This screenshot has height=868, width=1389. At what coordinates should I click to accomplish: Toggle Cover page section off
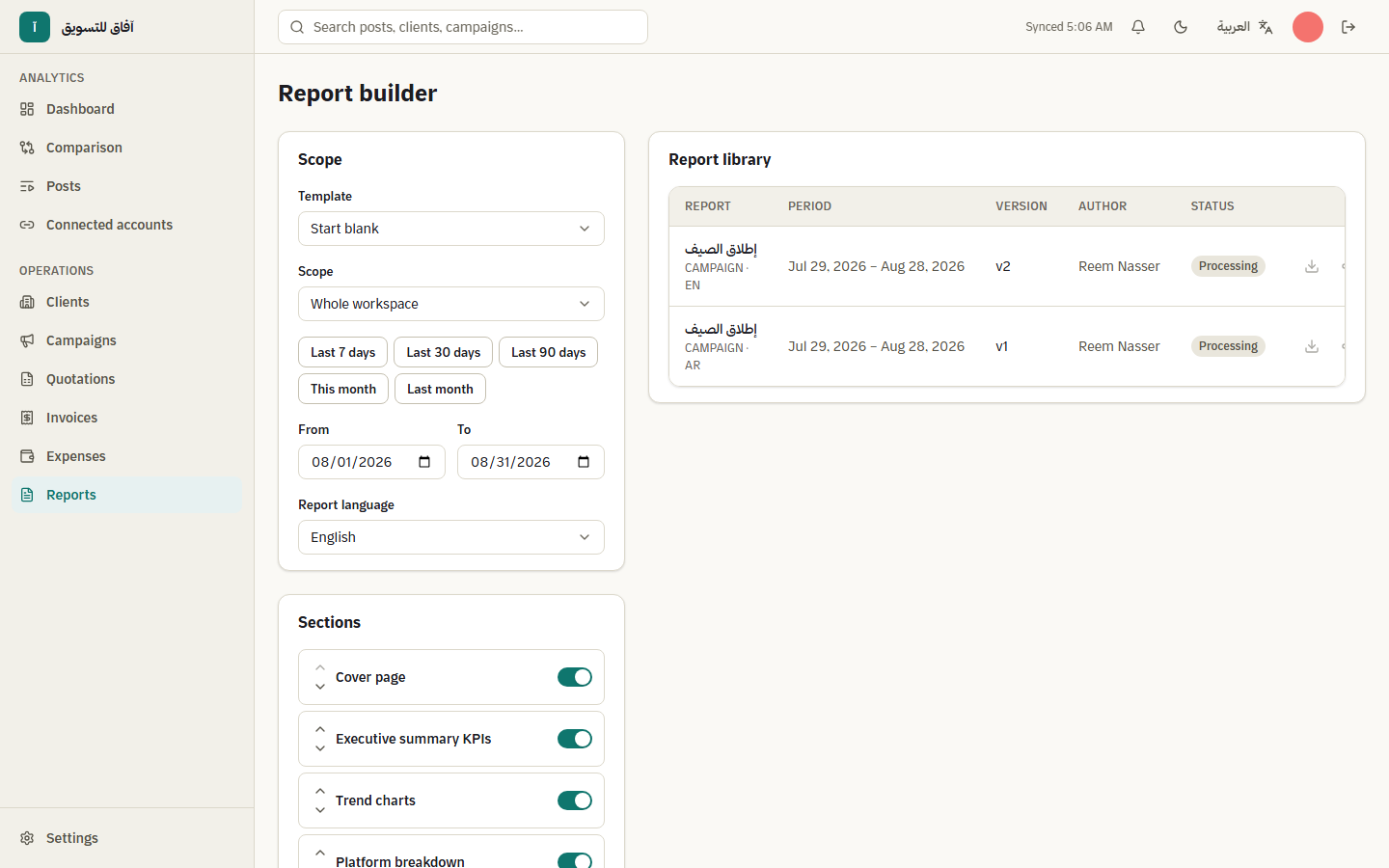[575, 677]
